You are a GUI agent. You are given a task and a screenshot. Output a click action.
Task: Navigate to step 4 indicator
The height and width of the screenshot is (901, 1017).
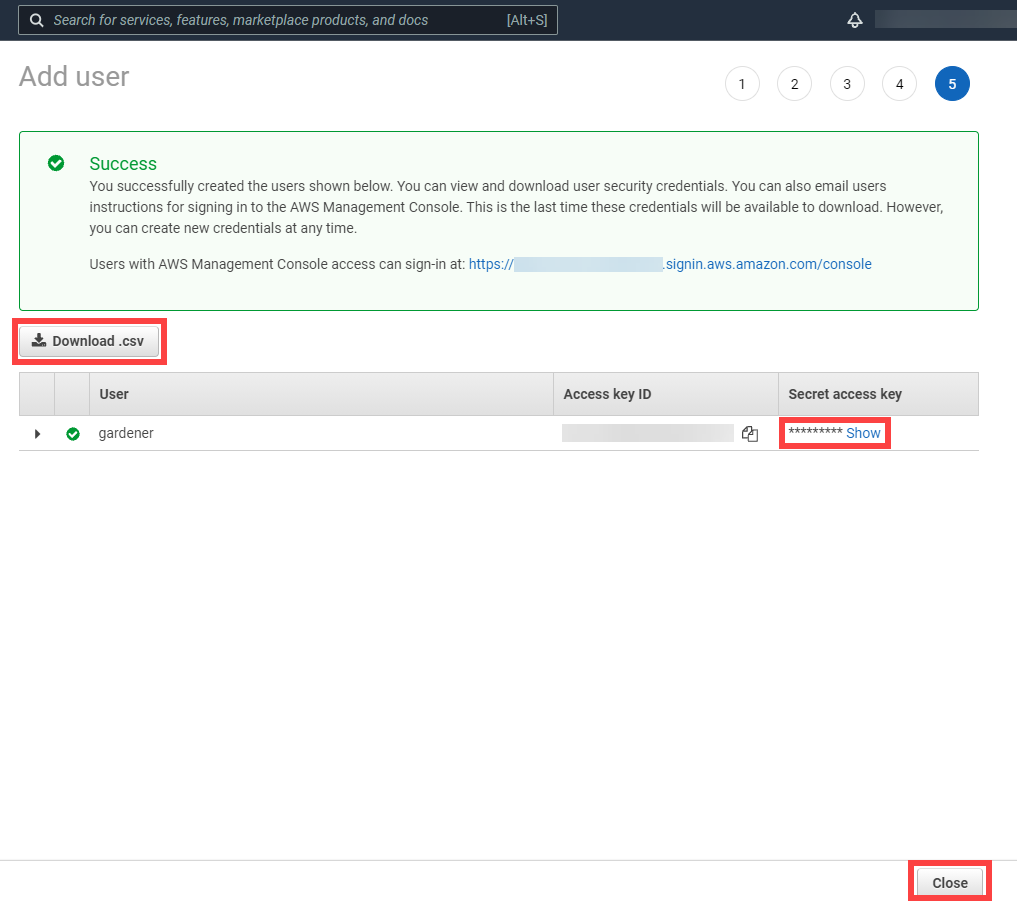pos(899,84)
